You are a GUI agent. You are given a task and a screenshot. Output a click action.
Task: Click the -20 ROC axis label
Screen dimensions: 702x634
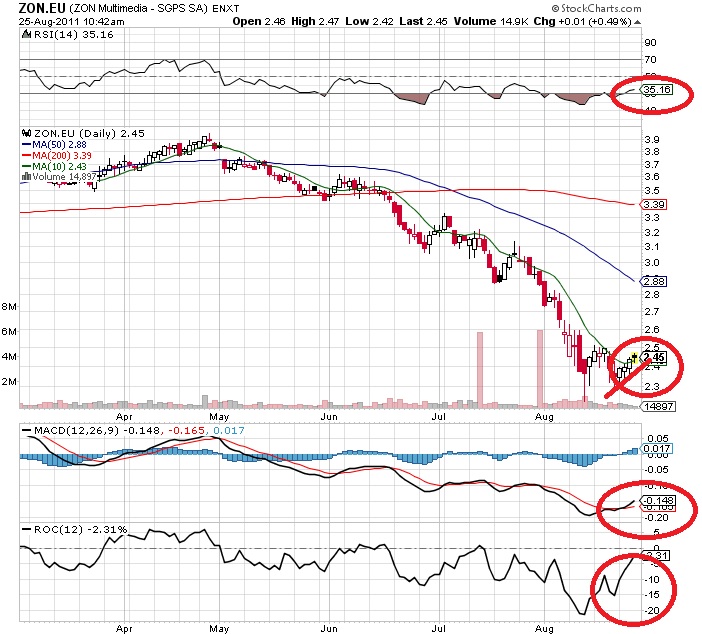[x=652, y=611]
